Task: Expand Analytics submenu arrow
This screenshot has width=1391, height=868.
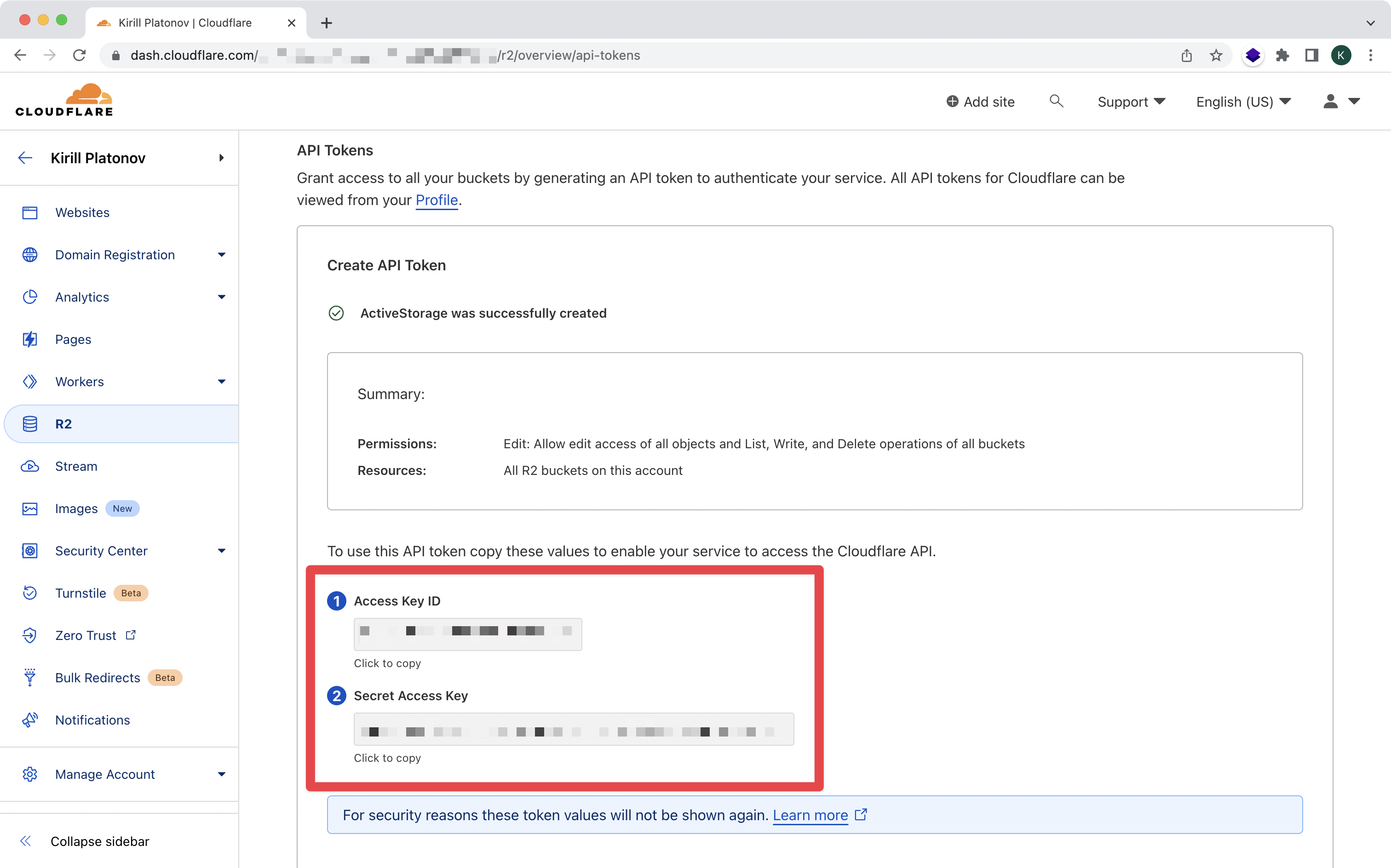Action: click(x=222, y=297)
